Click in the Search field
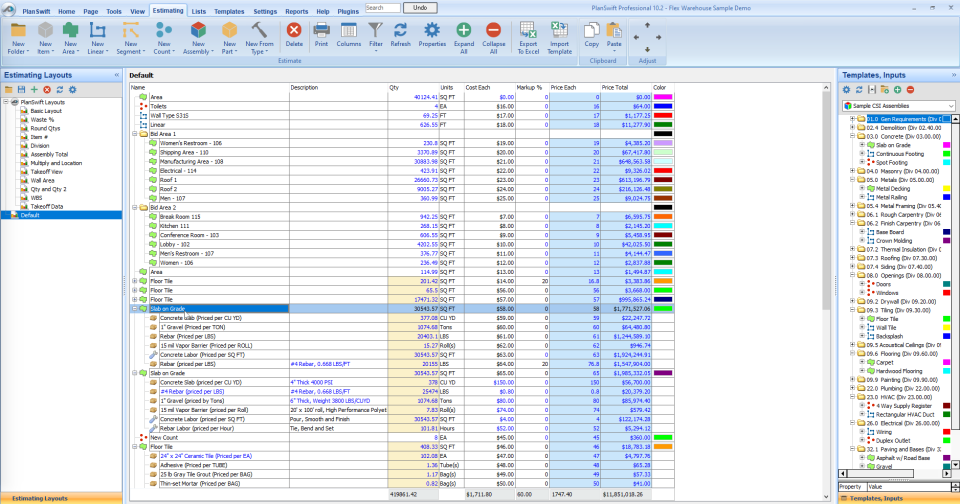The height and width of the screenshot is (504, 960). point(383,8)
